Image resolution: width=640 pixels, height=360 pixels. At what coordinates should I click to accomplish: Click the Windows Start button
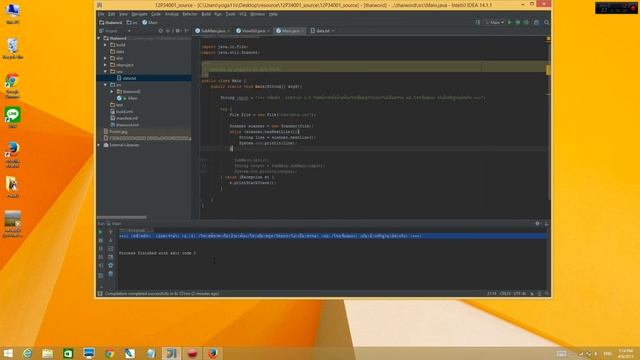(x=8, y=353)
